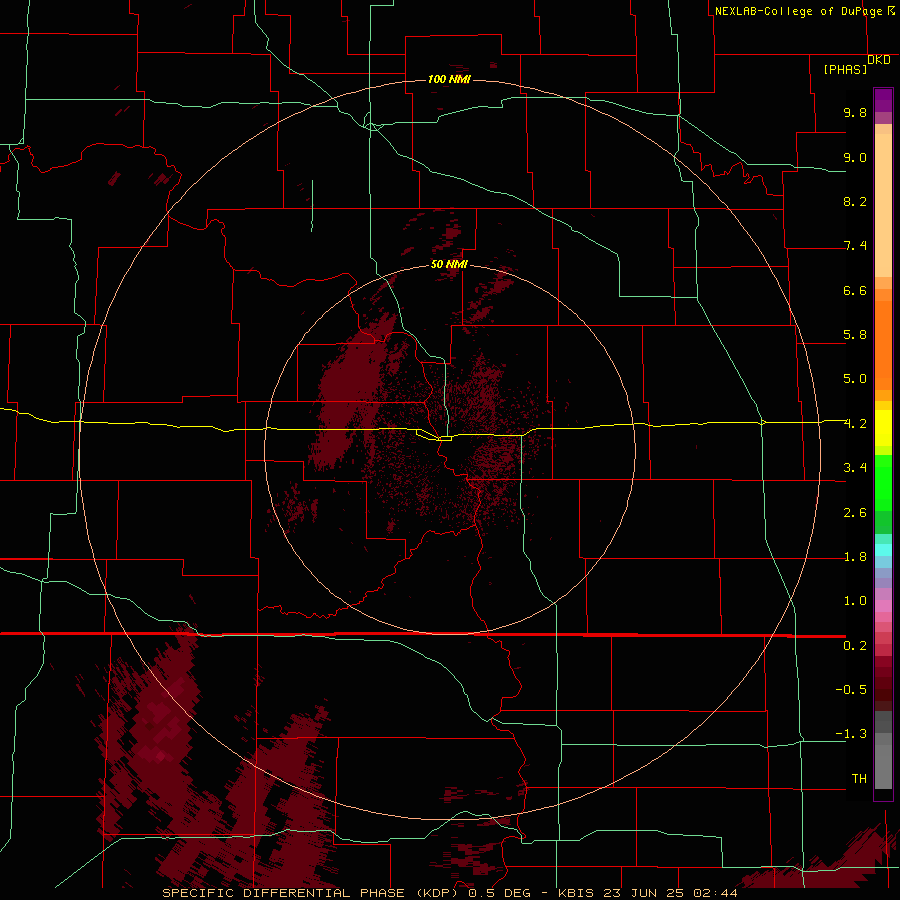Screen dimensions: 900x900
Task: Click the purple top segment of color bar
Action: [x=883, y=100]
